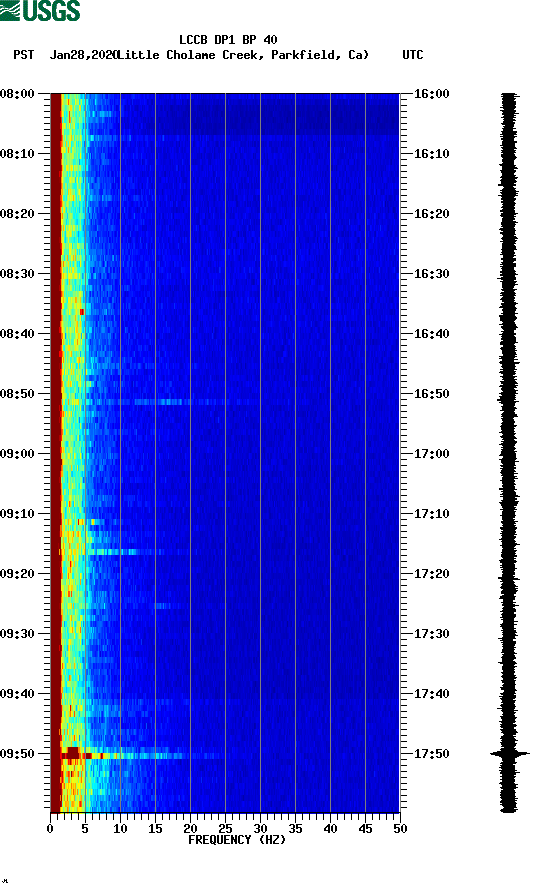The image size is (552, 892).
Task: Click the 16:10 UTC time label
Action: [x=431, y=154]
